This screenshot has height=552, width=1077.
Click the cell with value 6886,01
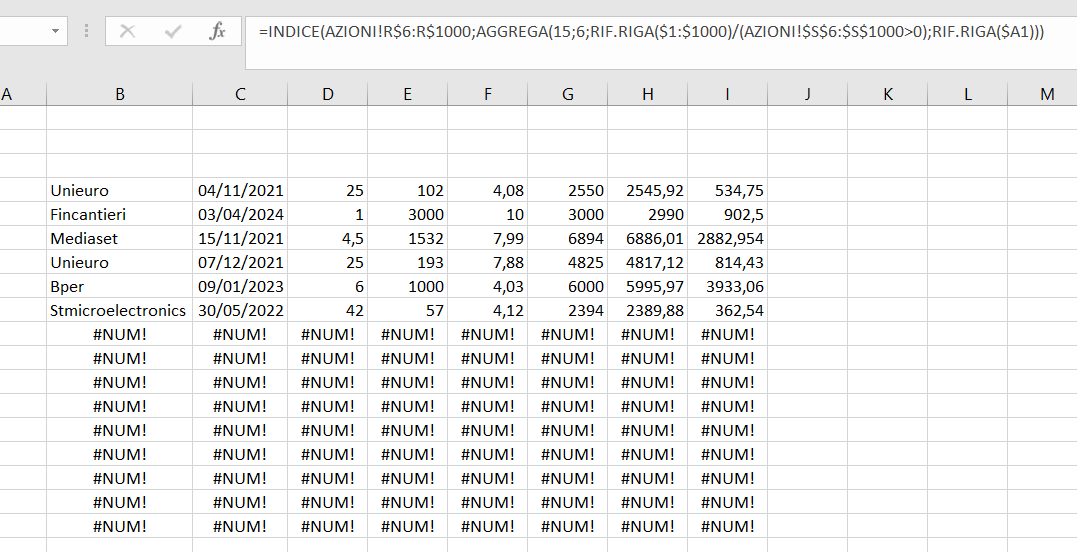tap(648, 238)
